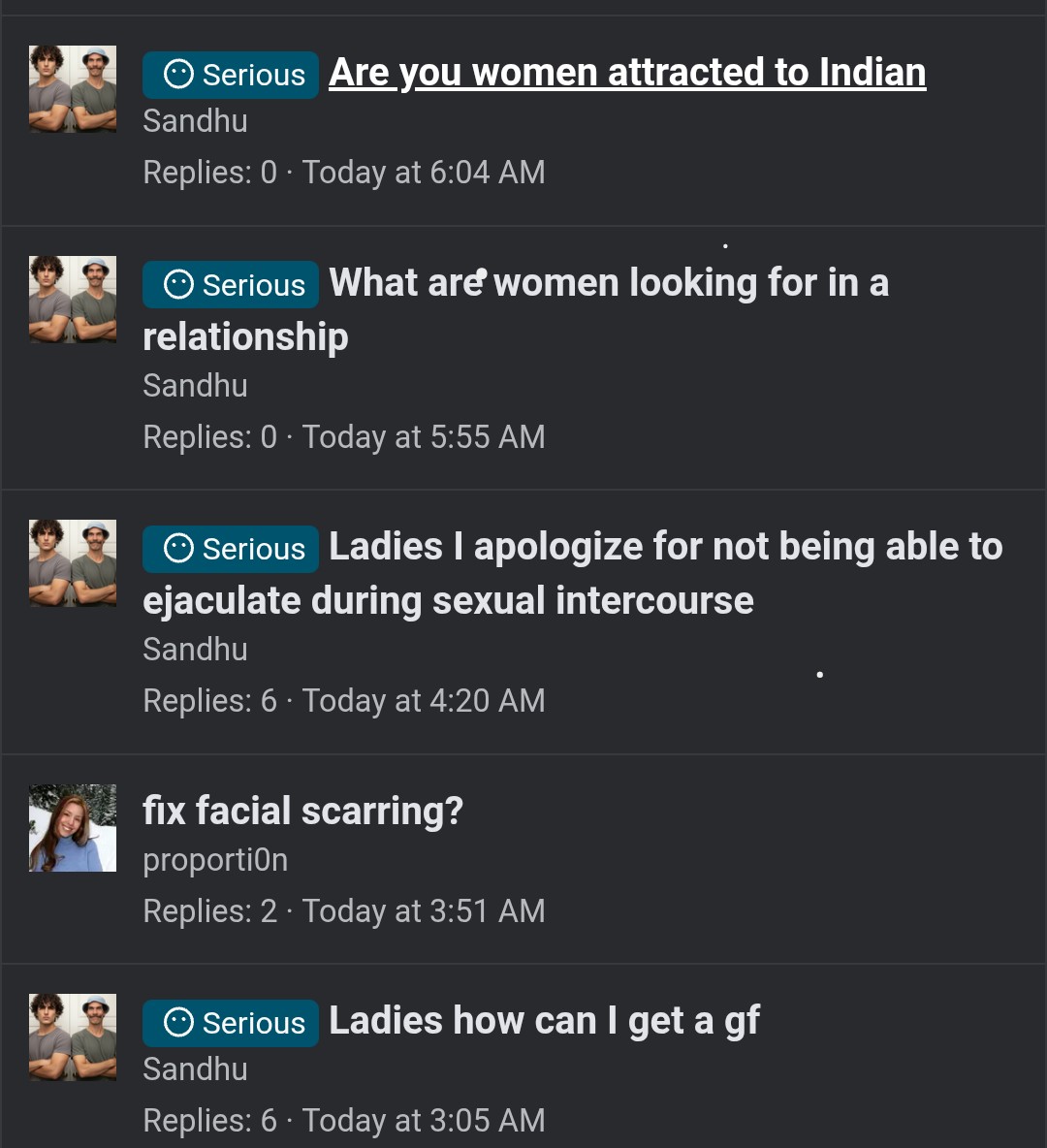Open the 'fix facial scarring?' thread
This screenshot has height=1148, width=1047.
[x=302, y=811]
